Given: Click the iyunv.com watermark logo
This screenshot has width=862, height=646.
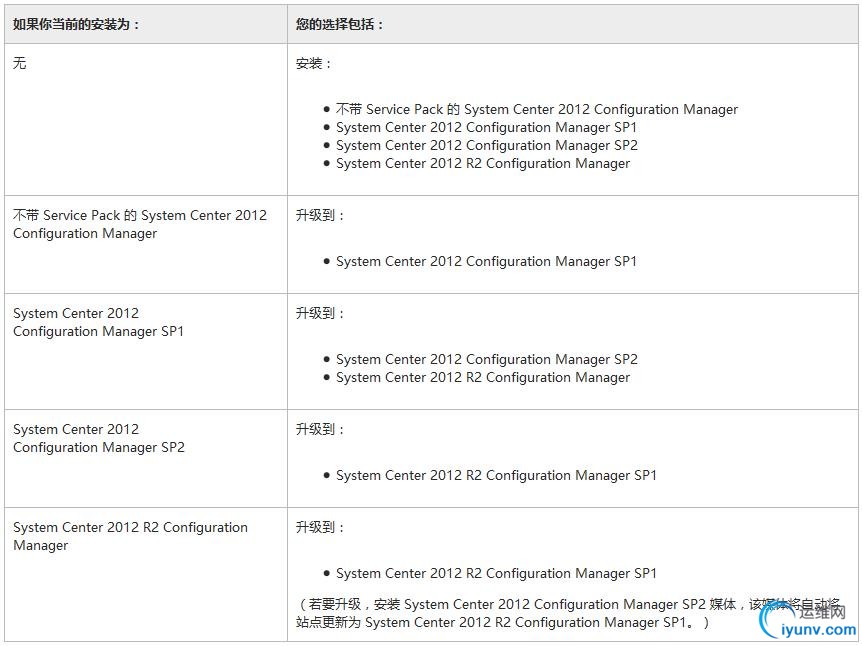Looking at the screenshot, I should (809, 622).
